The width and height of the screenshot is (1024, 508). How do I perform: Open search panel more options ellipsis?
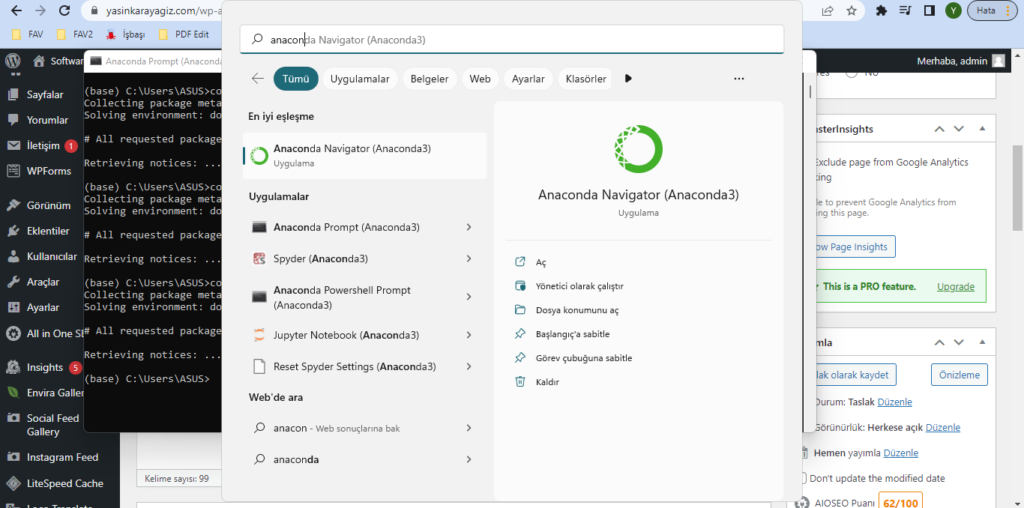click(739, 78)
